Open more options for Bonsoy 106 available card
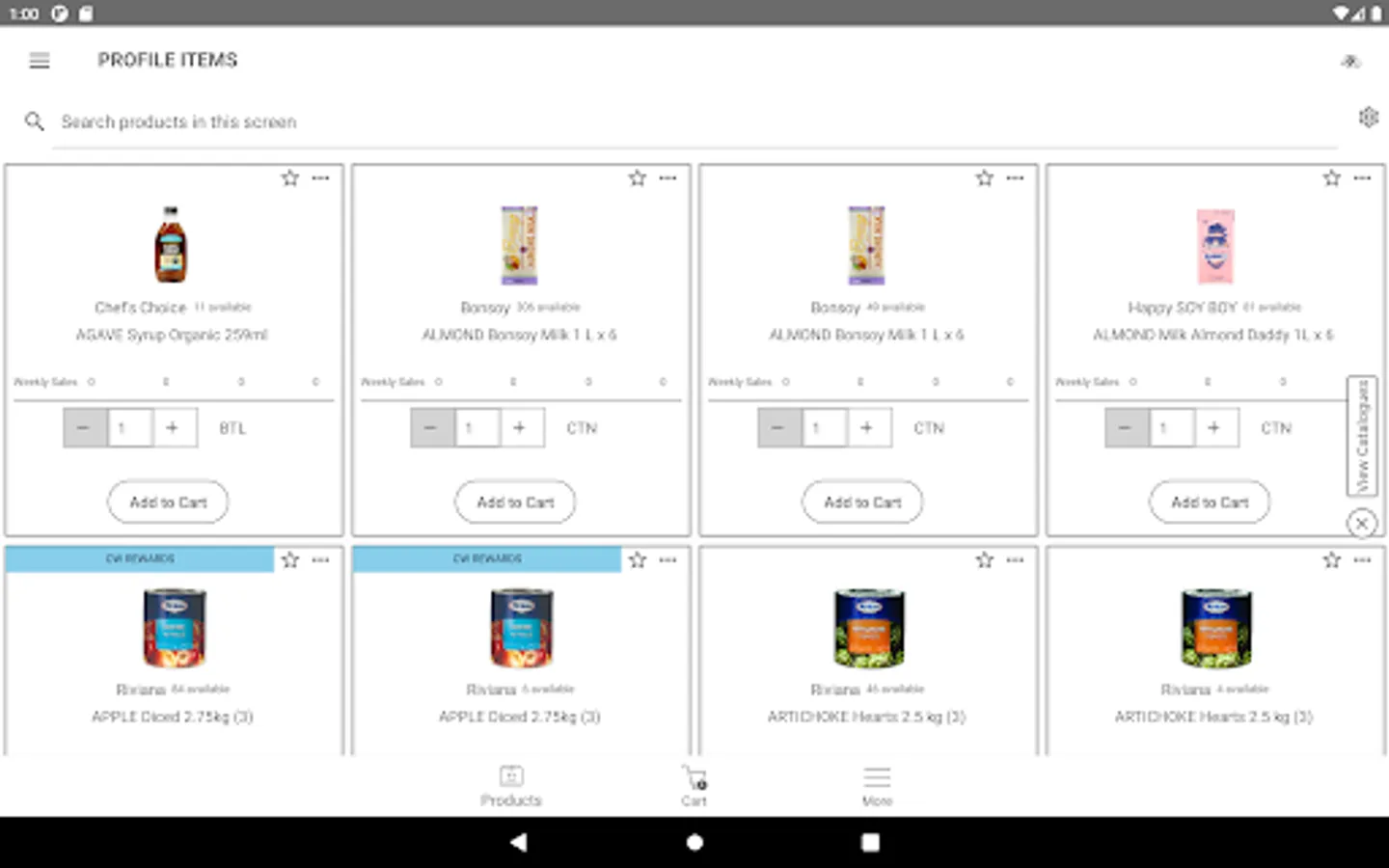The width and height of the screenshot is (1389, 868). pos(668,177)
